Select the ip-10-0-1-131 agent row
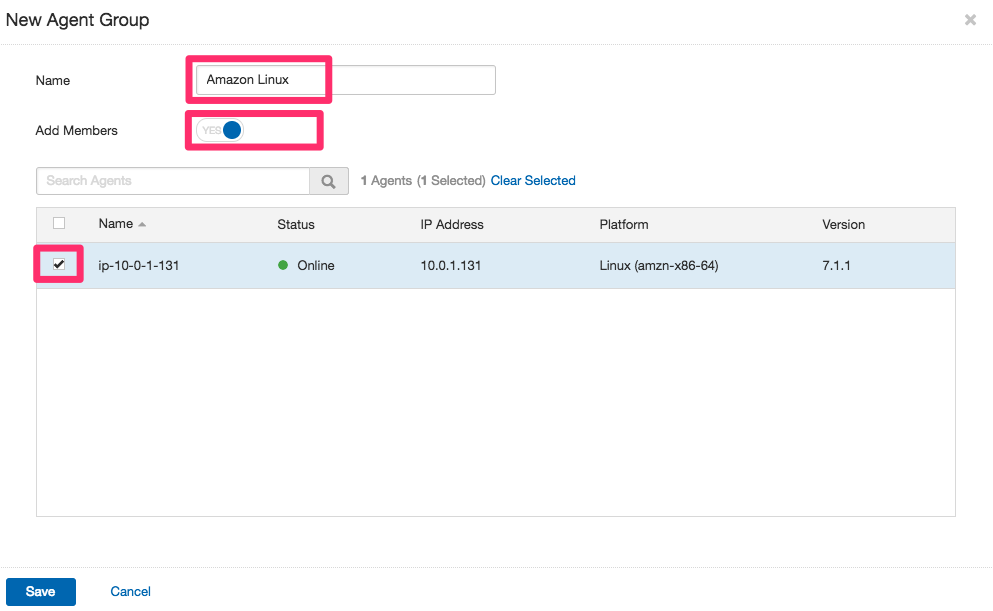 tap(137, 265)
